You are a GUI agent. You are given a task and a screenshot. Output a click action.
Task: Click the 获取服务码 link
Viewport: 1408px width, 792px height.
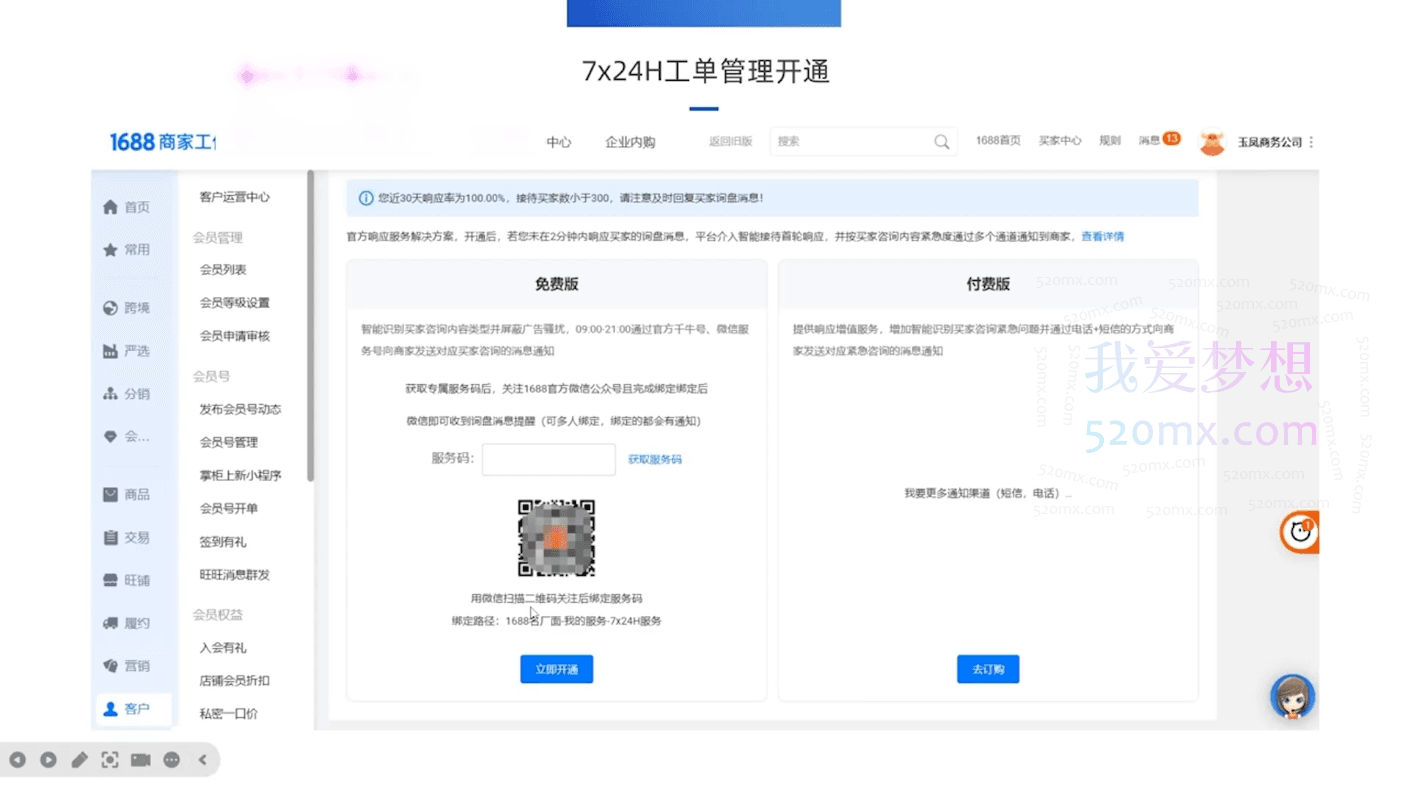pyautogui.click(x=656, y=459)
